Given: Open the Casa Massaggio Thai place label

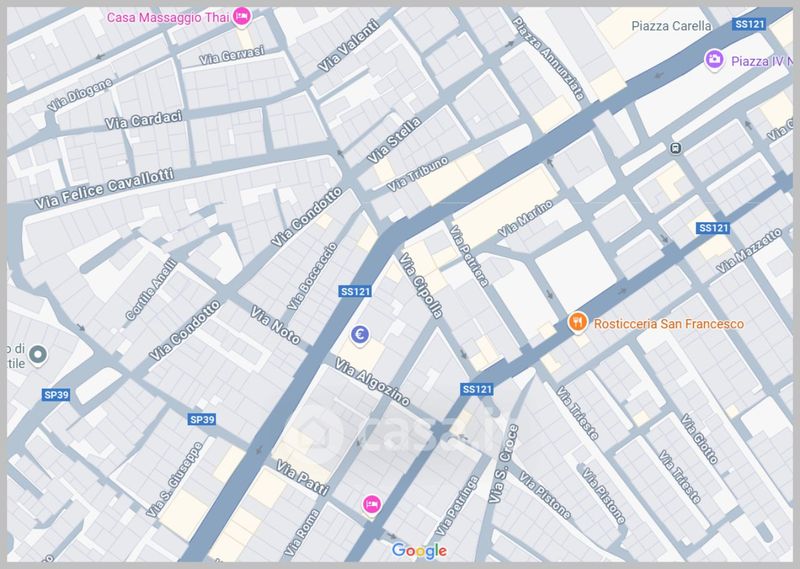Looking at the screenshot, I should [166, 17].
